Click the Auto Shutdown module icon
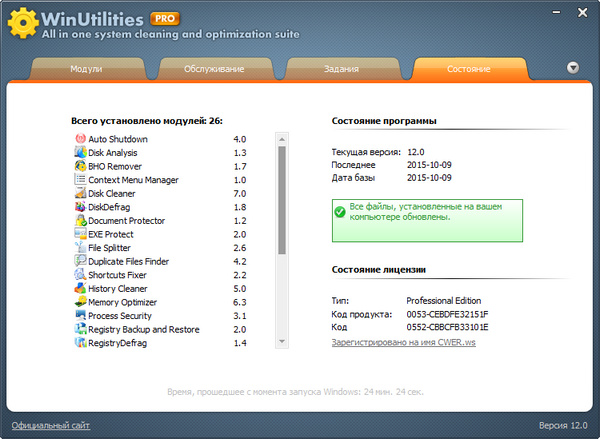 (80, 139)
